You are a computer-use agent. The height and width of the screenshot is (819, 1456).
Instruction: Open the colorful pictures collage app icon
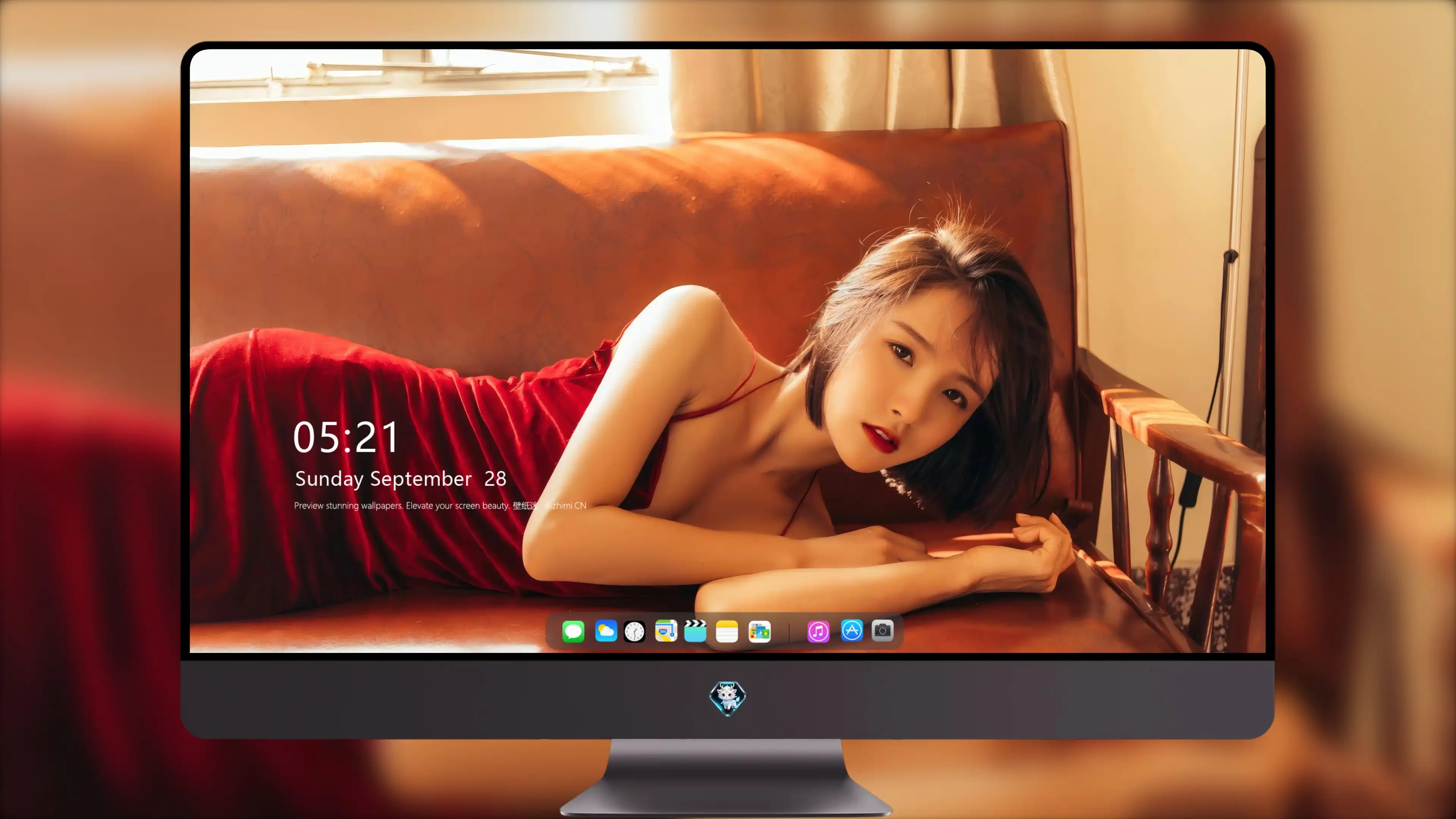759,631
